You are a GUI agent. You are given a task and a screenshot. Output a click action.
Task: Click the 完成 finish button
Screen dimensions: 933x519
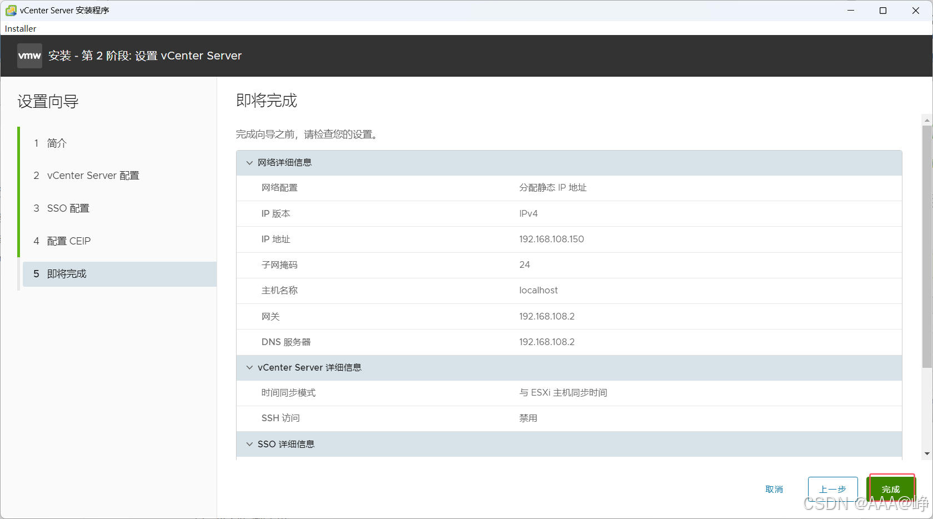(x=891, y=489)
